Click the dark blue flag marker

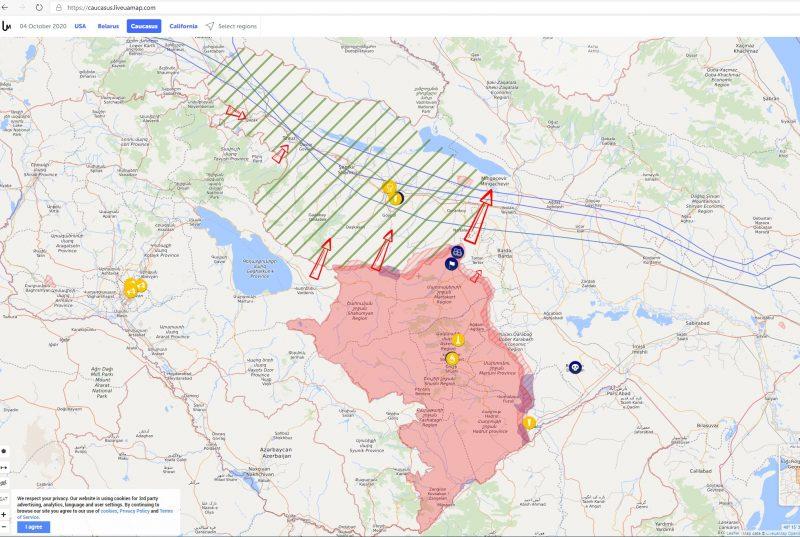coord(452,264)
